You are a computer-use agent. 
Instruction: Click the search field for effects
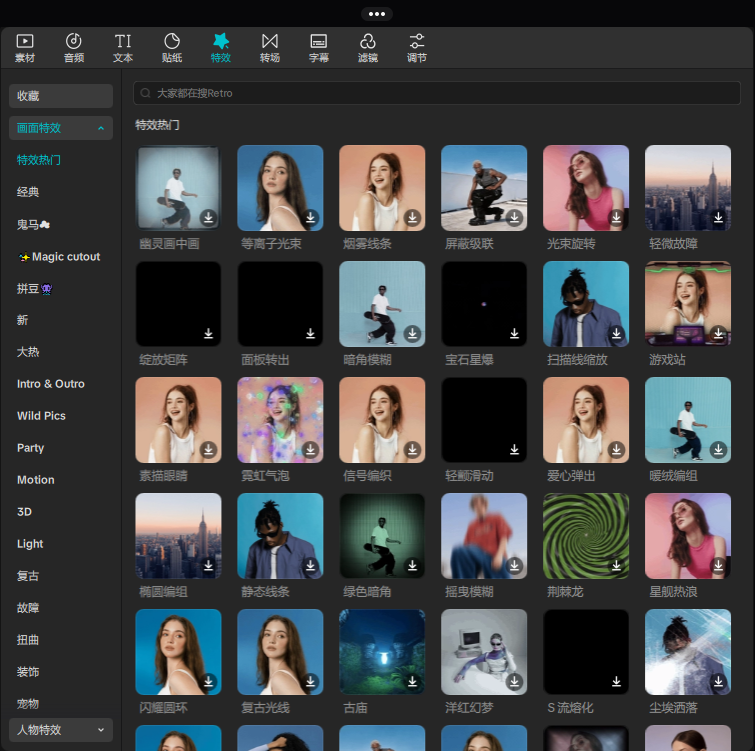[x=437, y=93]
